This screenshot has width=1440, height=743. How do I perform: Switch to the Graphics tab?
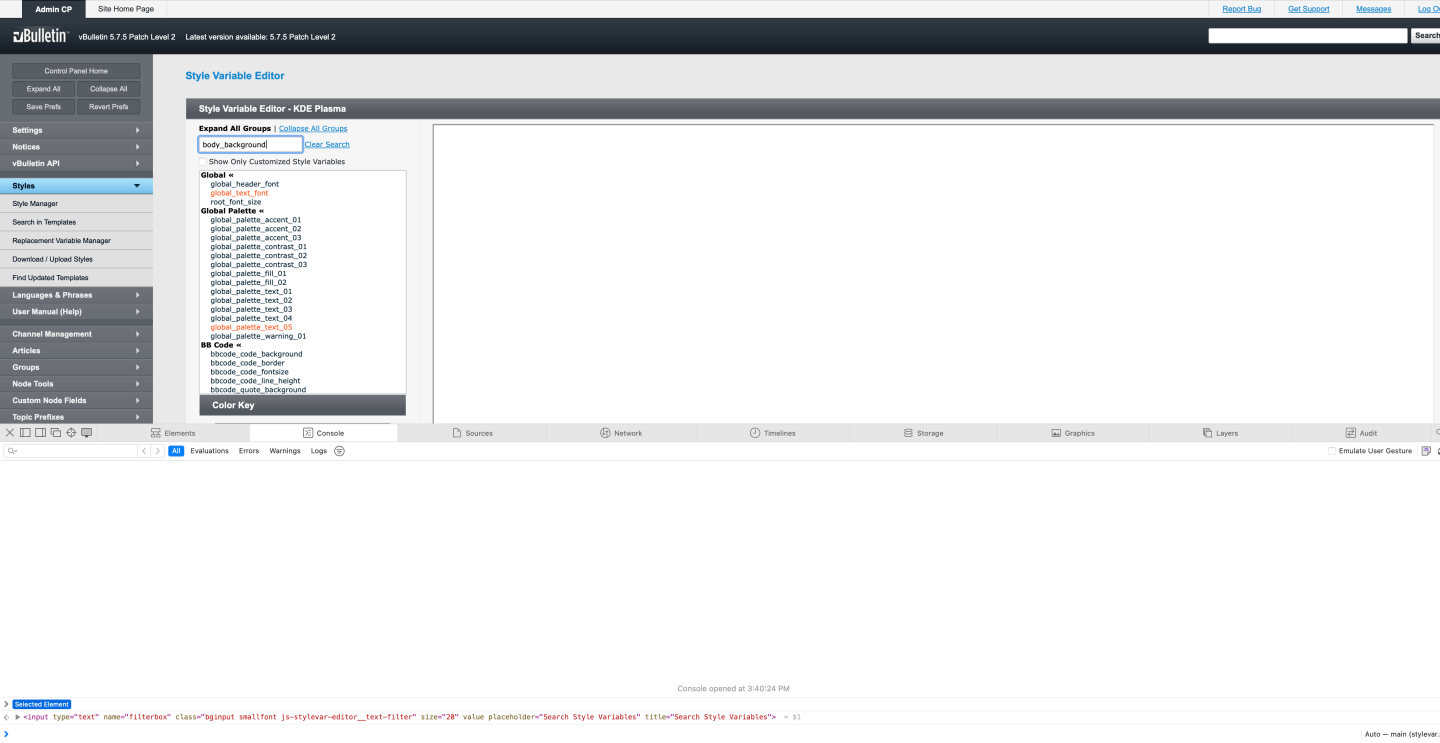(x=1073, y=433)
